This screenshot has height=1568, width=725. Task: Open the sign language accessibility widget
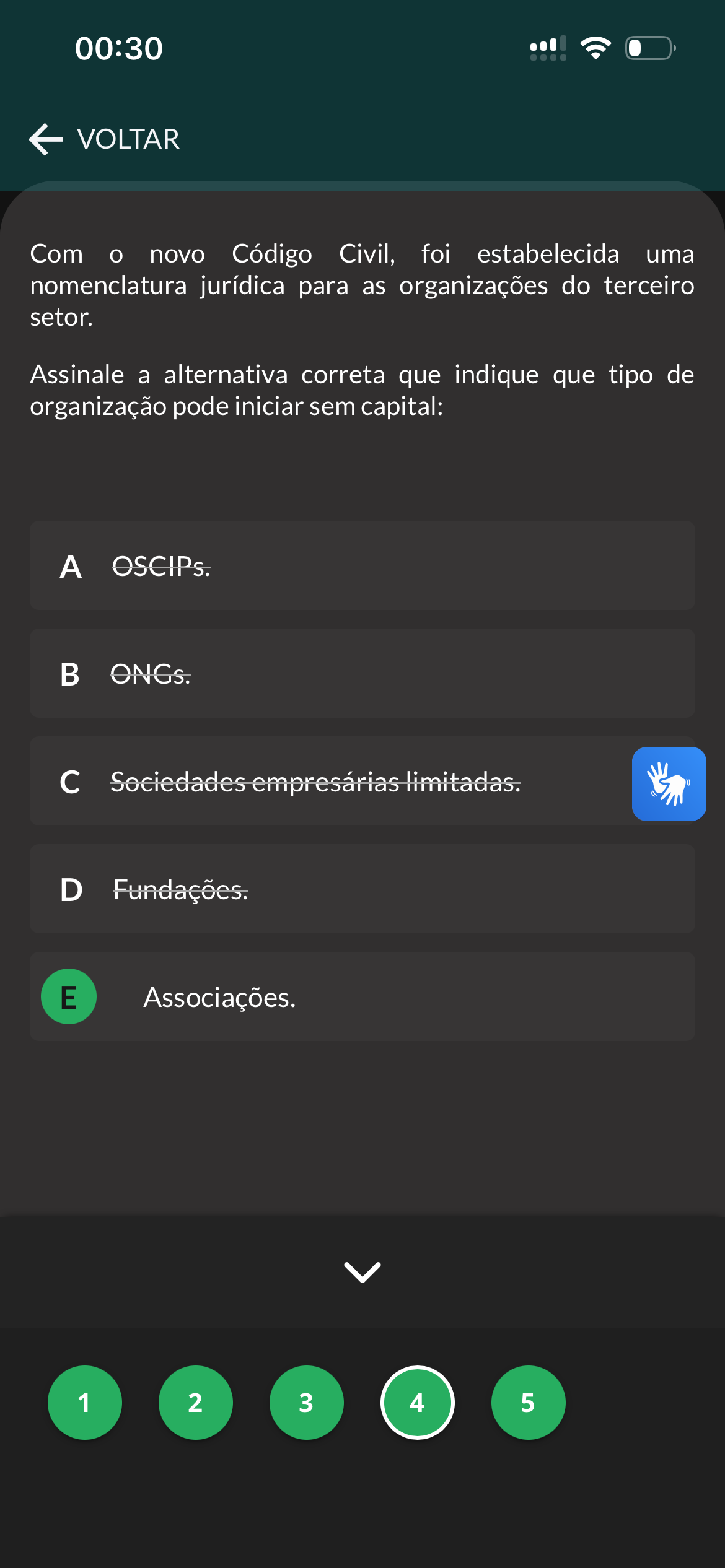(x=669, y=783)
